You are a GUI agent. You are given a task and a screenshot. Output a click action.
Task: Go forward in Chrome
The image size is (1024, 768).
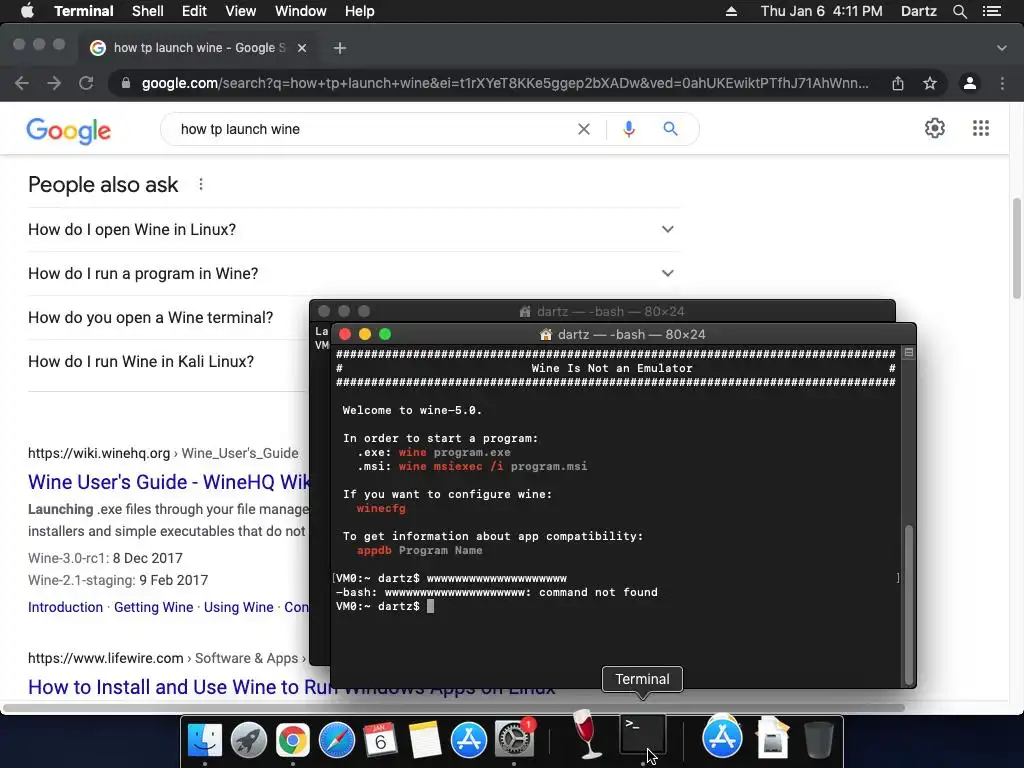(x=54, y=83)
